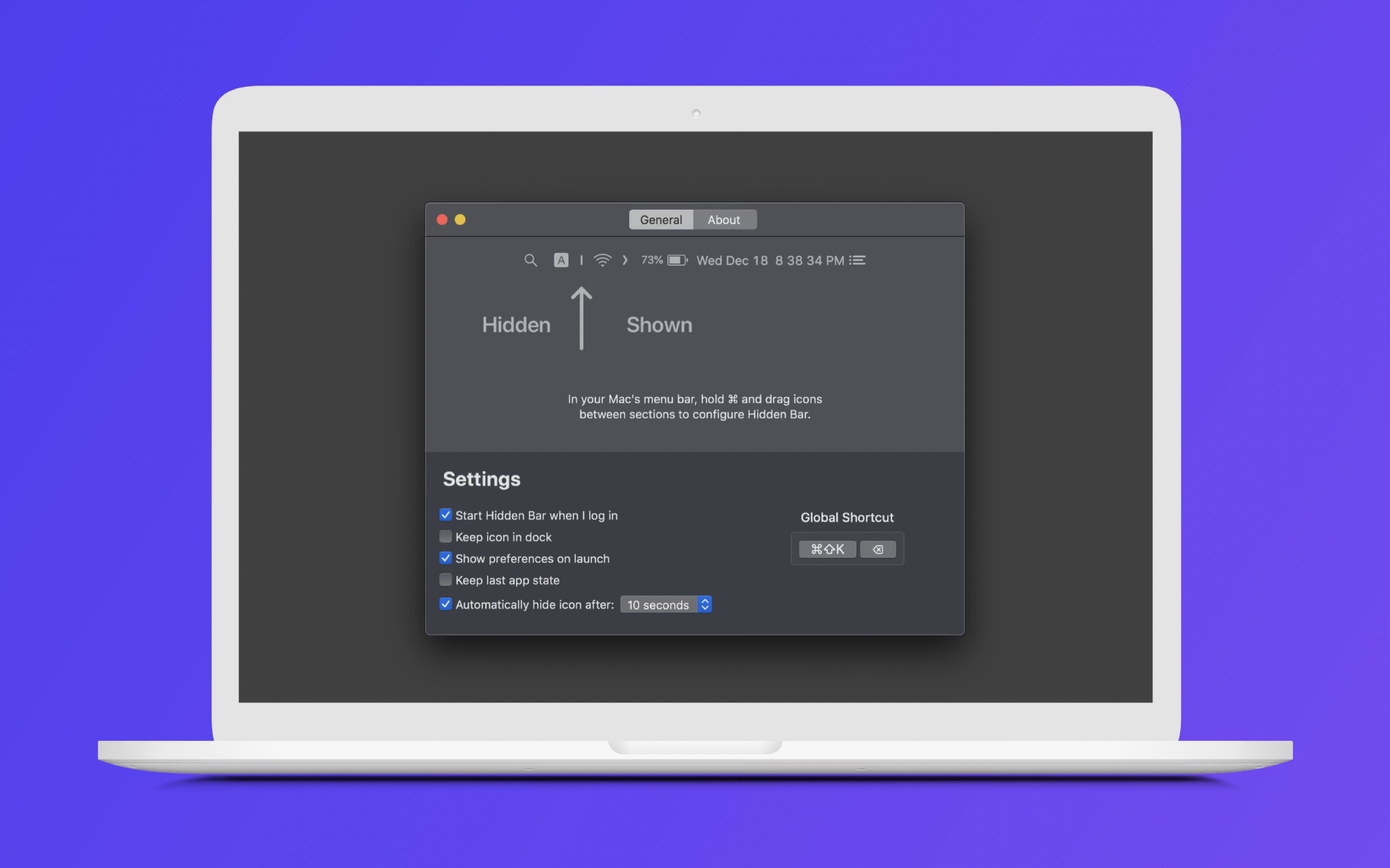Click the Wi-Fi status icon
Viewport: 1390px width, 868px height.
coord(603,260)
